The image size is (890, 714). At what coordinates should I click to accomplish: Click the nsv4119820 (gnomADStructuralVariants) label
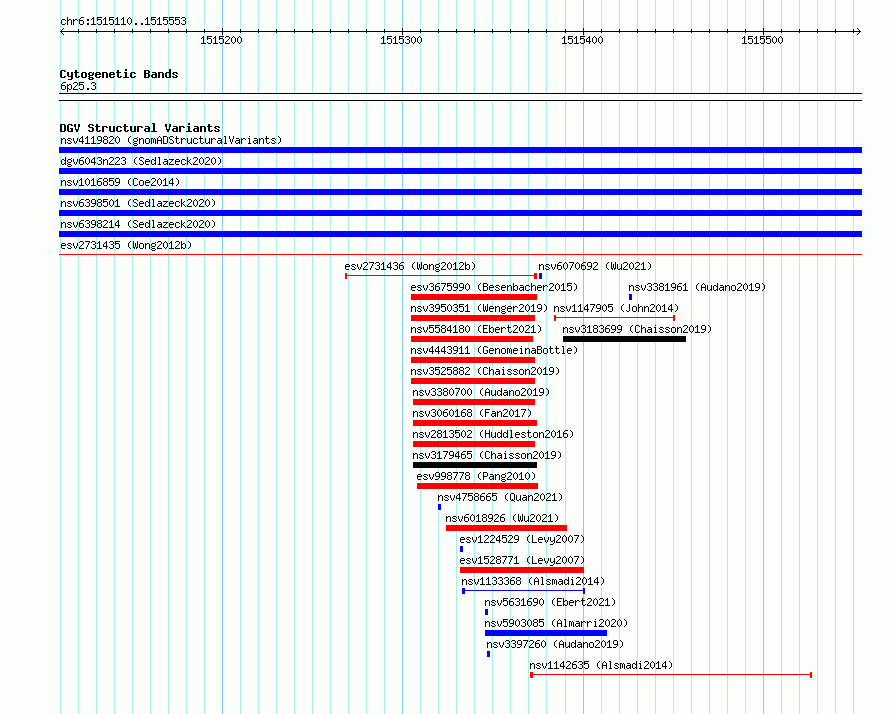coord(171,140)
